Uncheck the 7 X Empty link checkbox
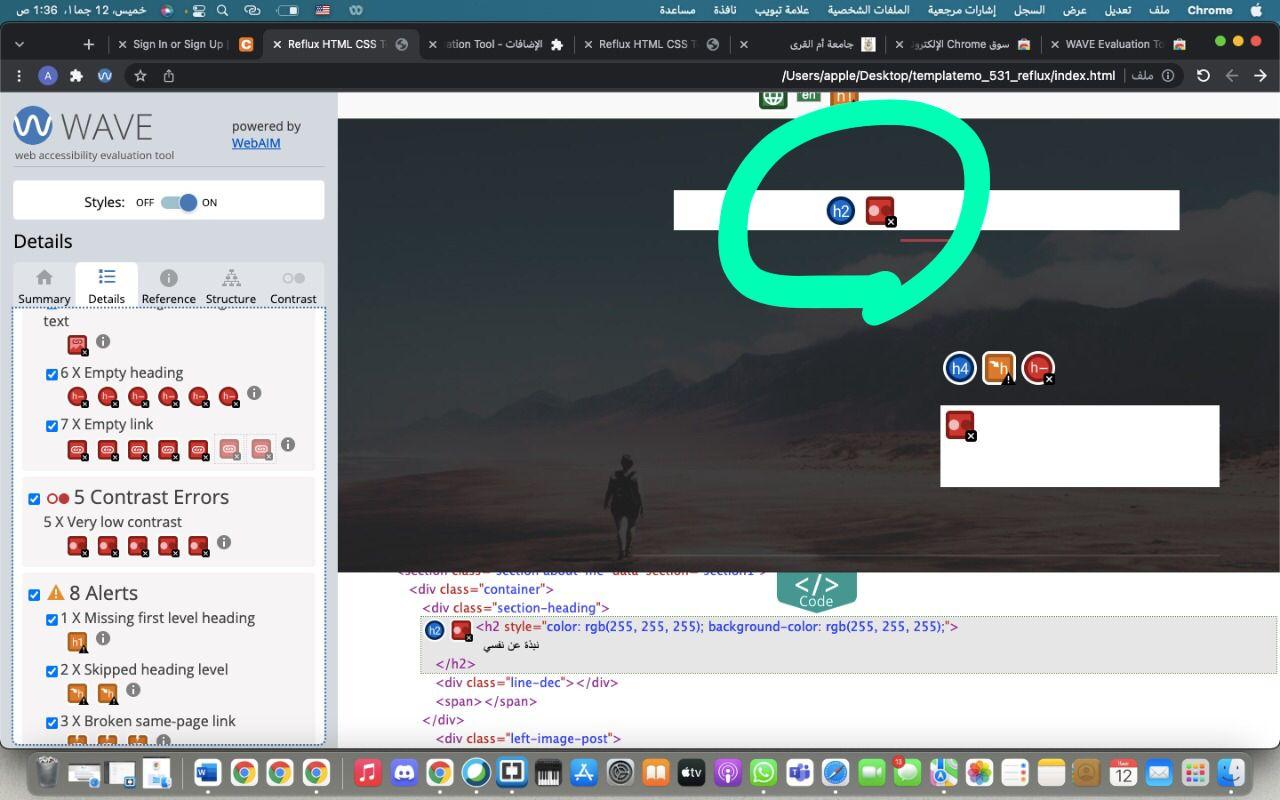 (52, 425)
